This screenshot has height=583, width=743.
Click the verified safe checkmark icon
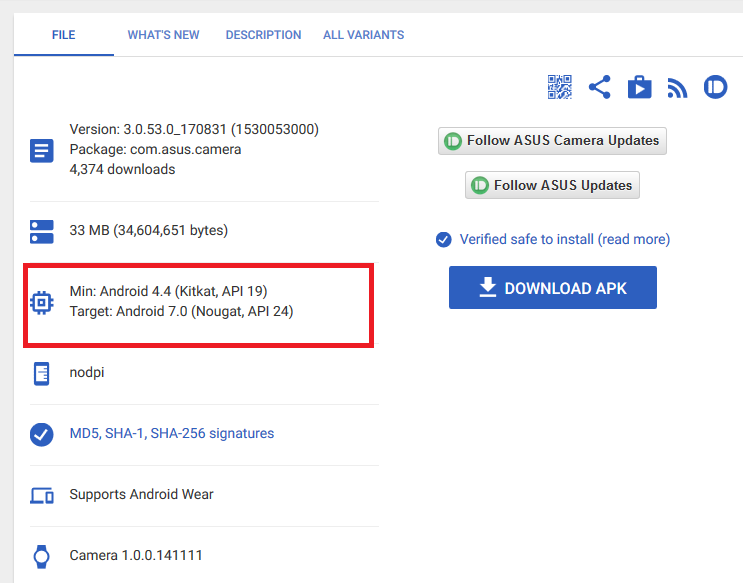coord(444,240)
